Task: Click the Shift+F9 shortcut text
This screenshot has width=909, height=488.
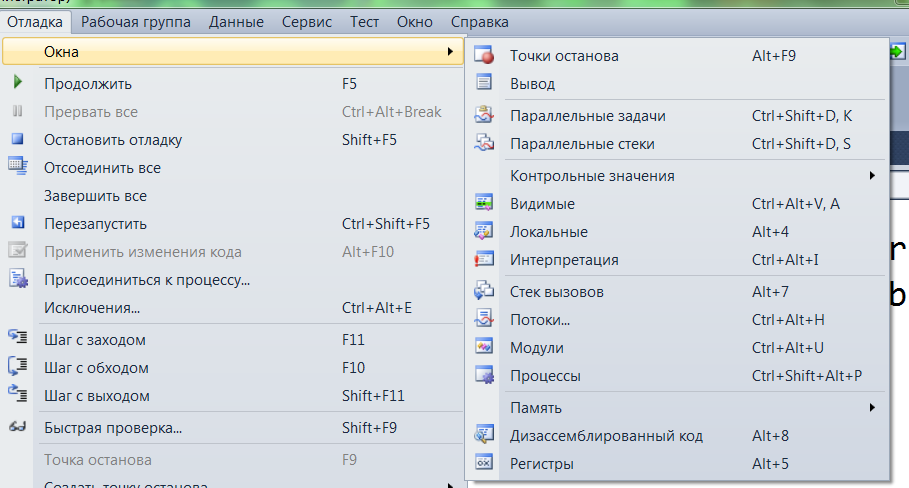Action: 369,428
